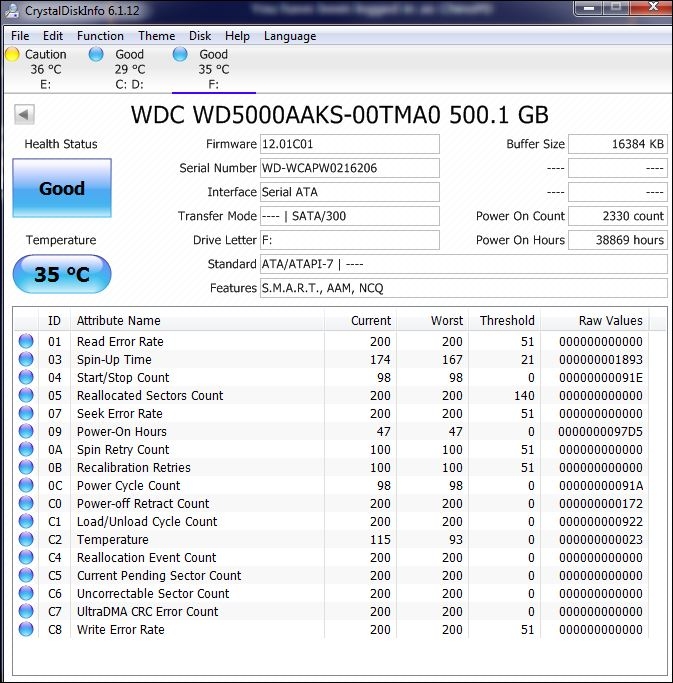Click the Attribute Name column header
Screen dimensions: 673x683
(197, 321)
